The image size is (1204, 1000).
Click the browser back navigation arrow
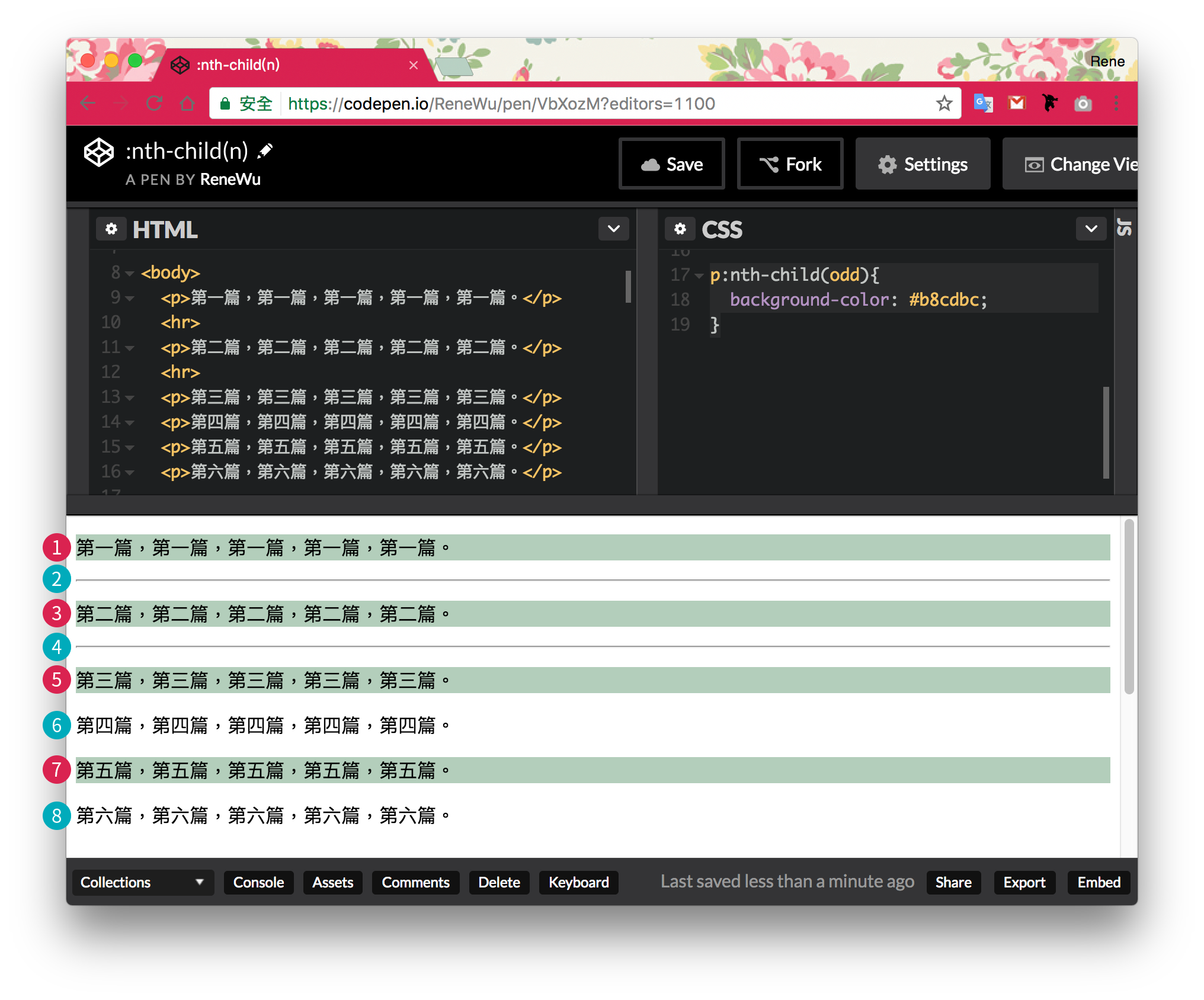point(88,103)
